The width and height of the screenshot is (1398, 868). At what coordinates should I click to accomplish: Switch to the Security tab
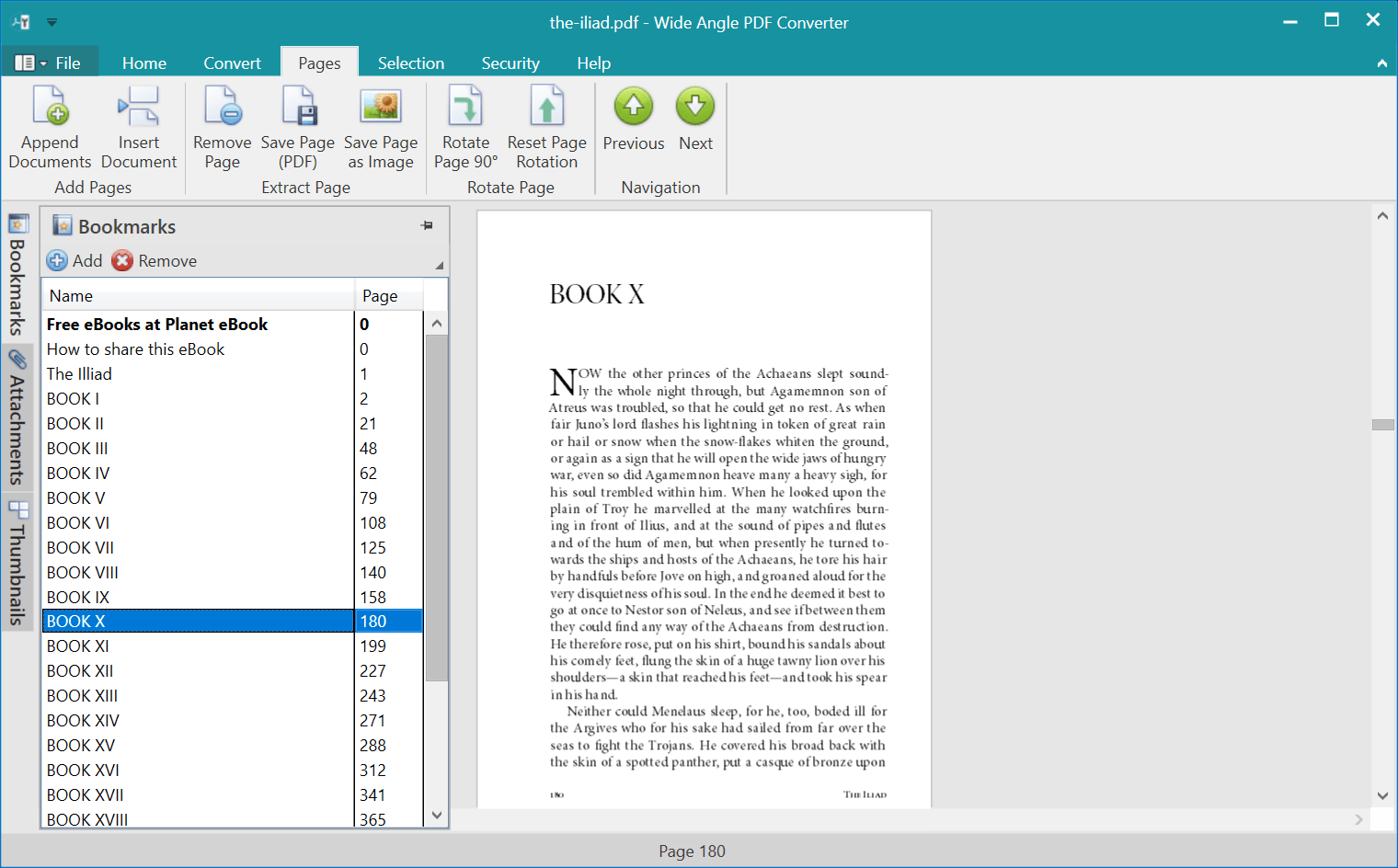[x=510, y=63]
